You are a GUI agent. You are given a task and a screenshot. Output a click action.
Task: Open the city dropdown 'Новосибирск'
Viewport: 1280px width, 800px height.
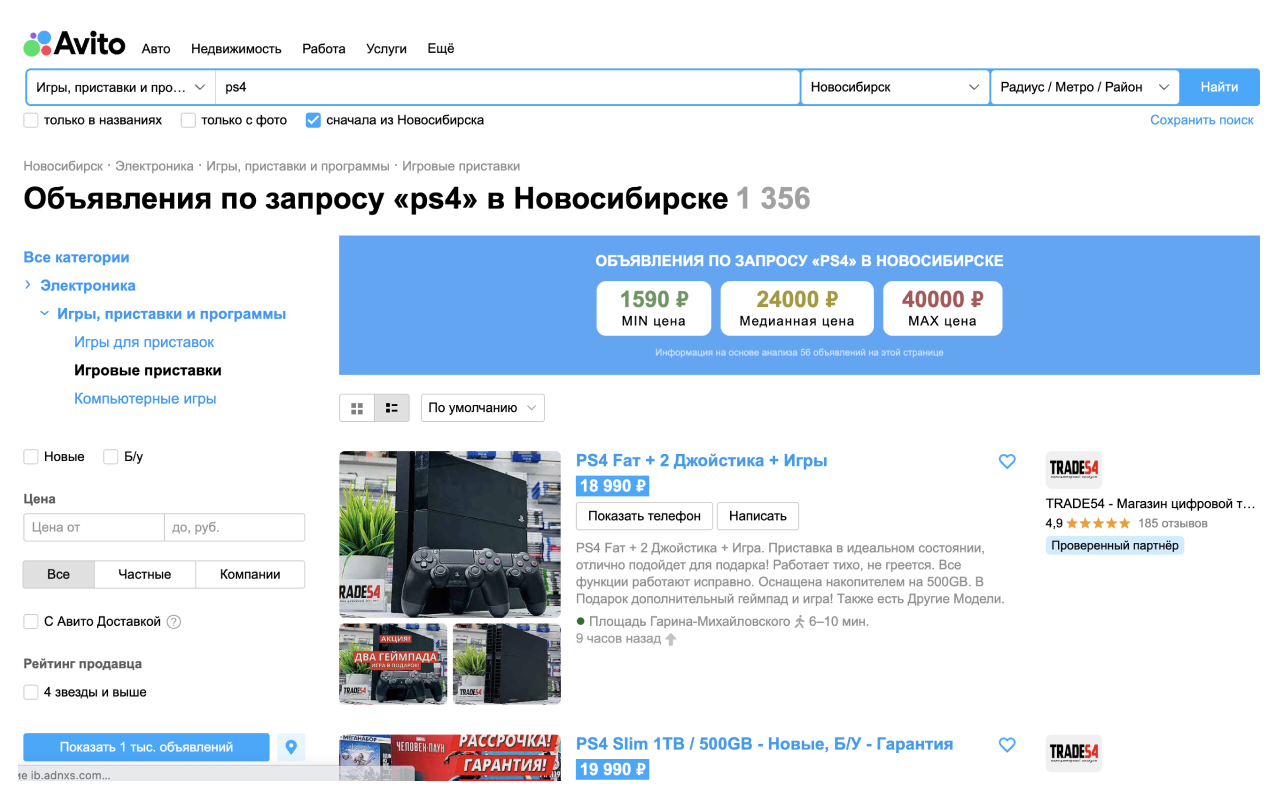895,87
